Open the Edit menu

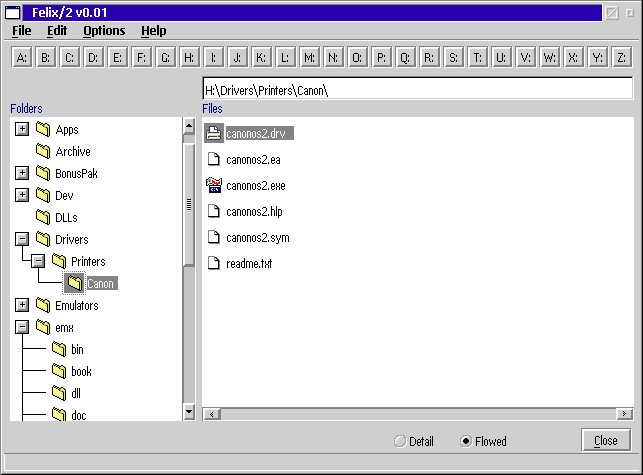point(57,31)
